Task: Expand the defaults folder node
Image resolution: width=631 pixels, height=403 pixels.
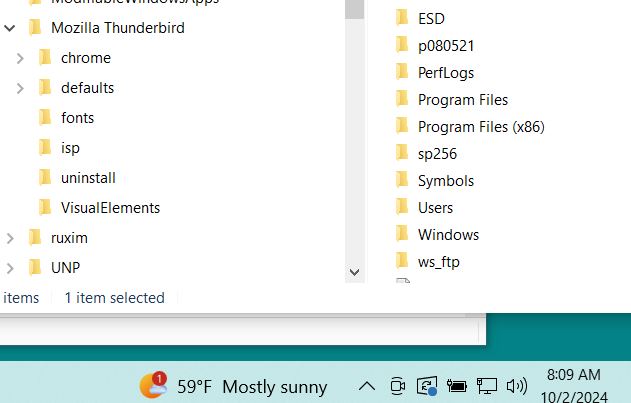Action: click(20, 88)
